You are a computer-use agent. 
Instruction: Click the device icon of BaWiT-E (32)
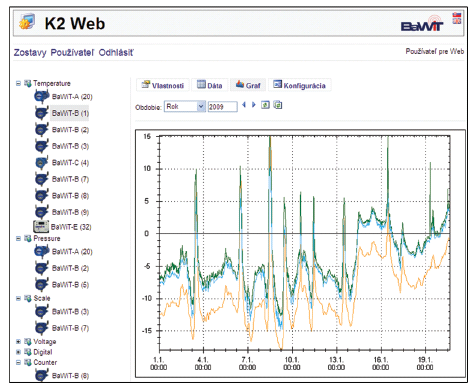click(41, 227)
